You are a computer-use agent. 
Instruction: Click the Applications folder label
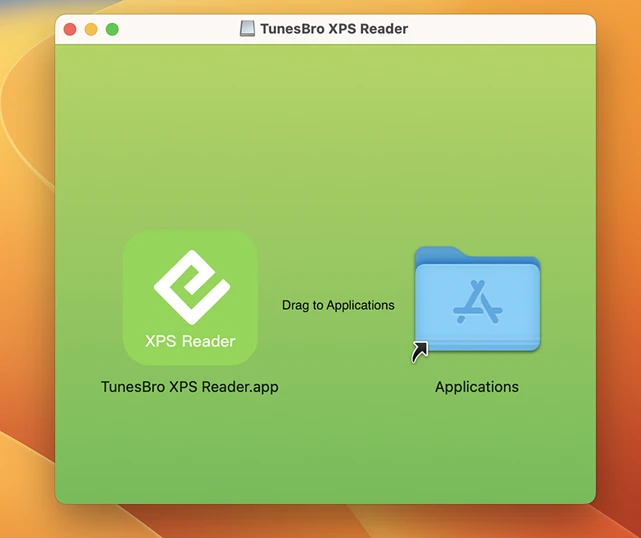coord(477,387)
